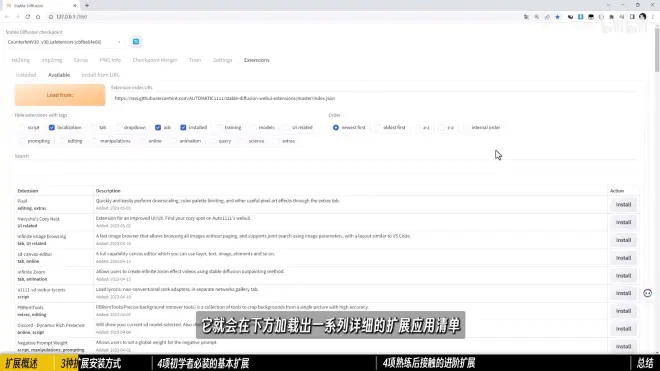The height and width of the screenshot is (371, 660).
Task: Open the Stable Diffusion checkpoint dropdown
Action: [x=64, y=42]
